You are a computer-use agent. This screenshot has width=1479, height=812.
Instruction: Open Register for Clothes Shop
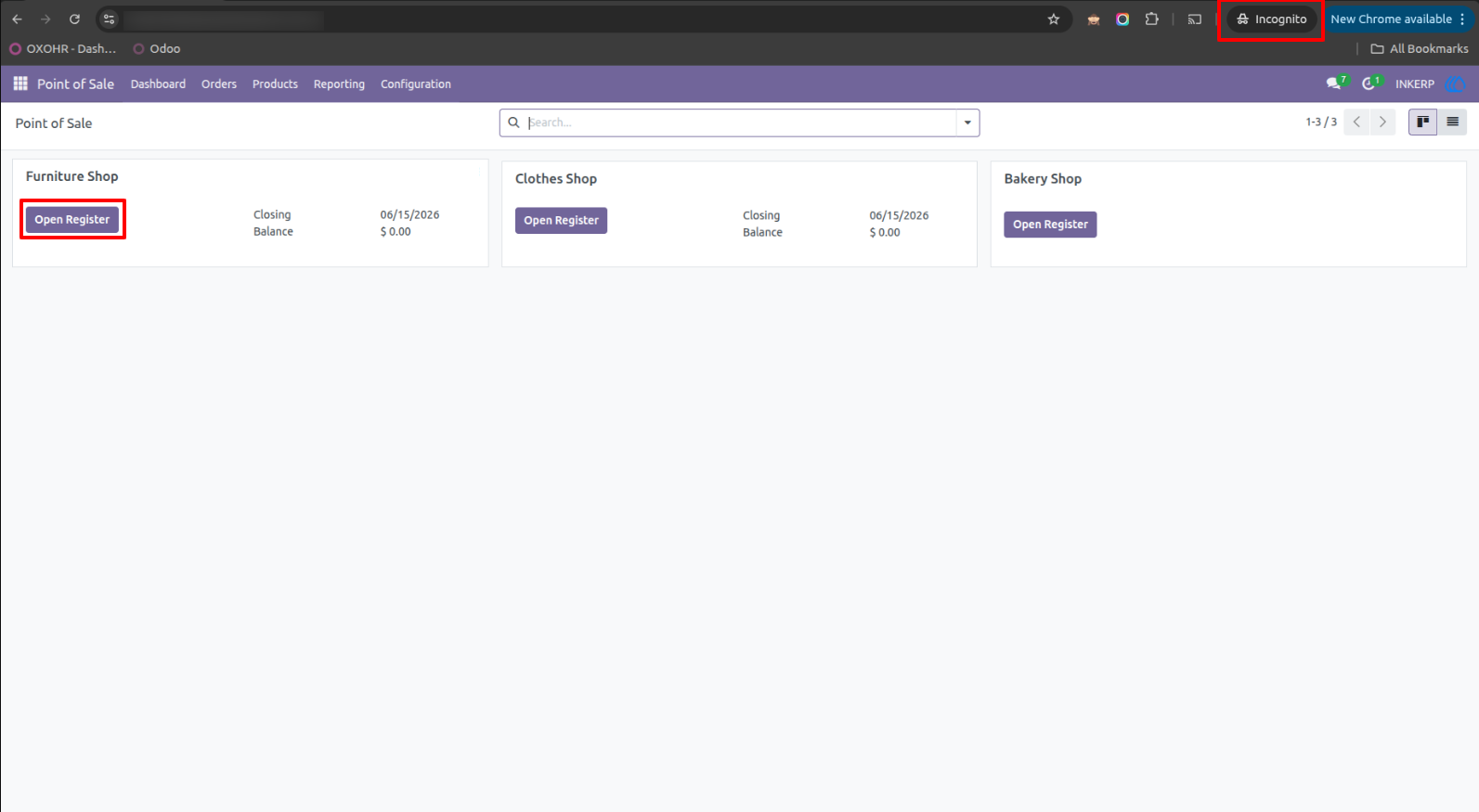coord(561,221)
